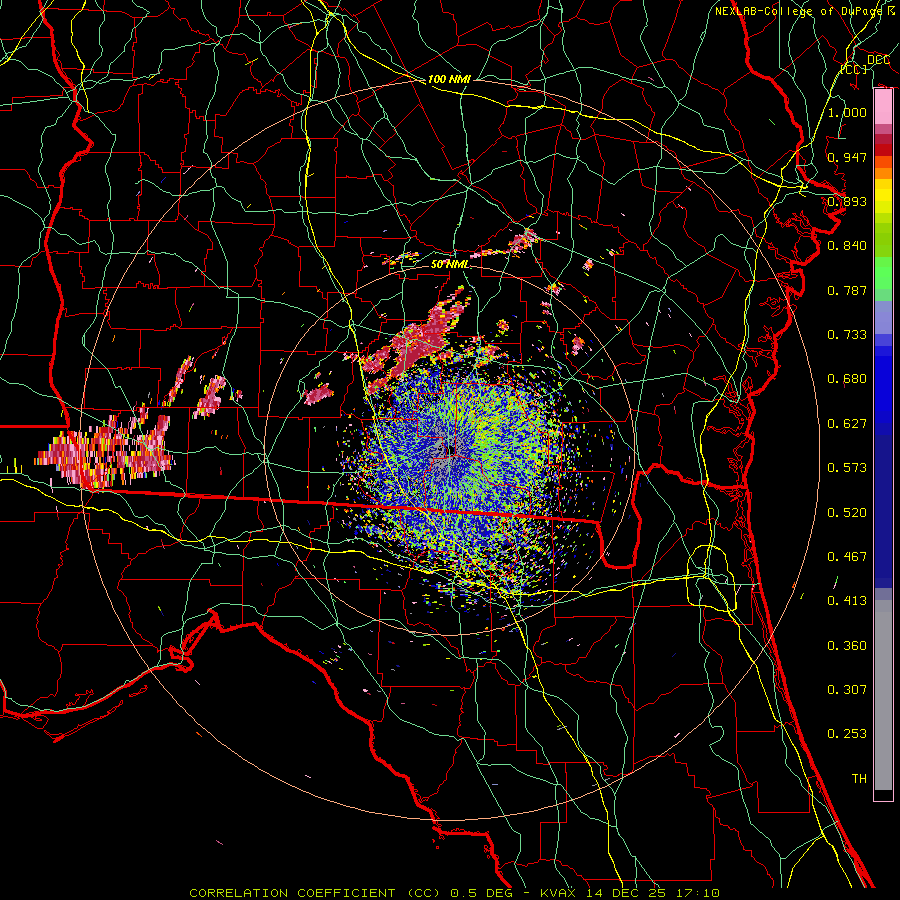This screenshot has height=900, width=900.
Task: Click the 0.253 legend value
Action: [847, 734]
